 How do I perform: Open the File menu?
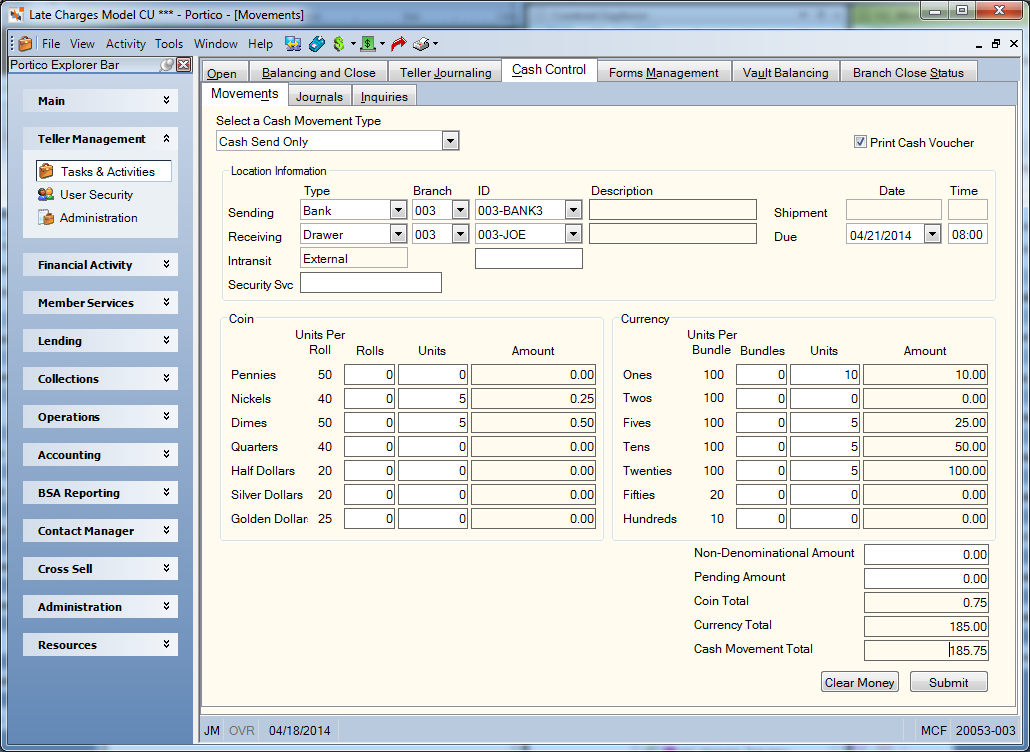51,44
